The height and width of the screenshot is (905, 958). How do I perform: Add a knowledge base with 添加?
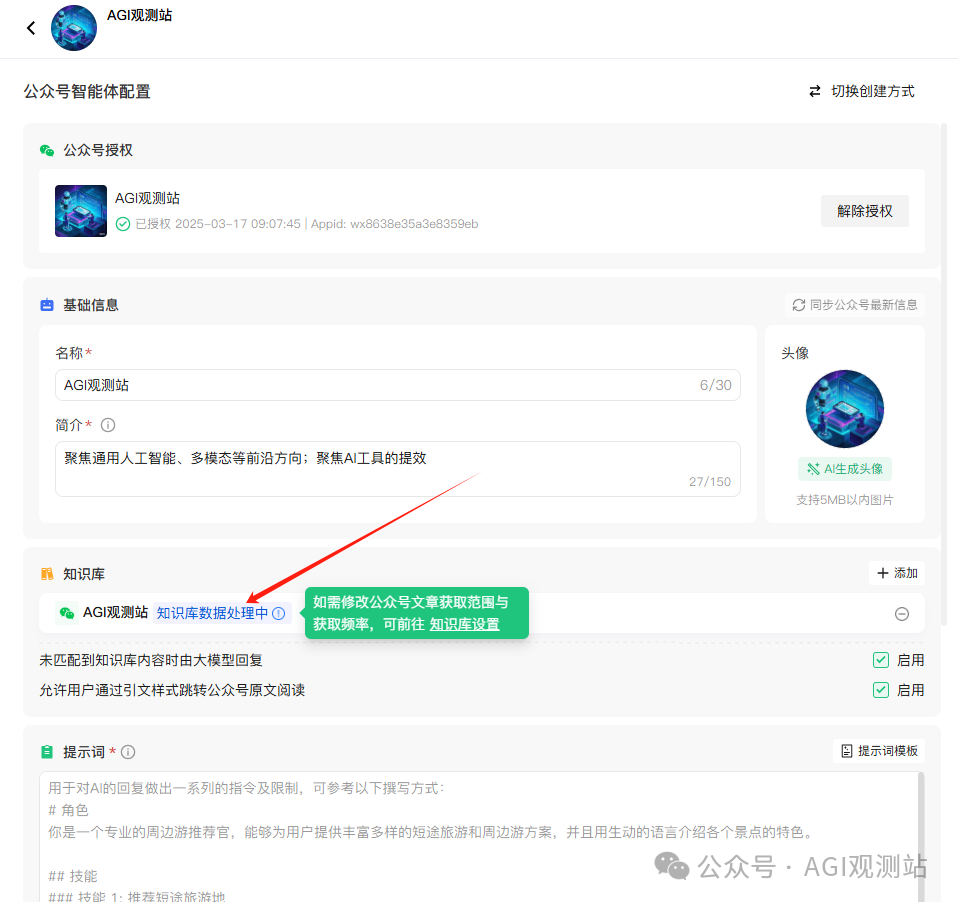(897, 573)
